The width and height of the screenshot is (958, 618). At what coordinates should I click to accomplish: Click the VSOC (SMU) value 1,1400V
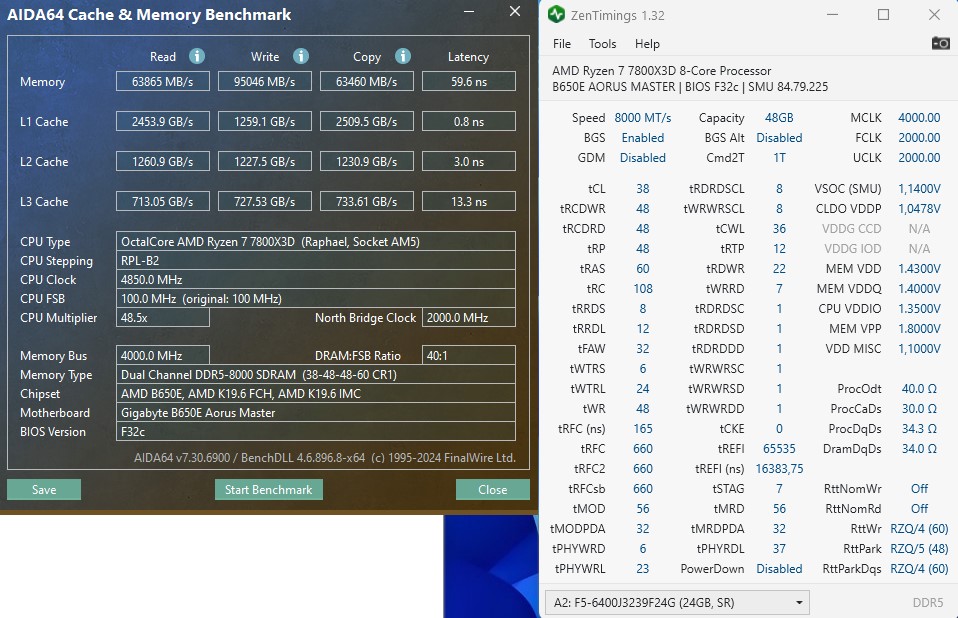pos(919,189)
